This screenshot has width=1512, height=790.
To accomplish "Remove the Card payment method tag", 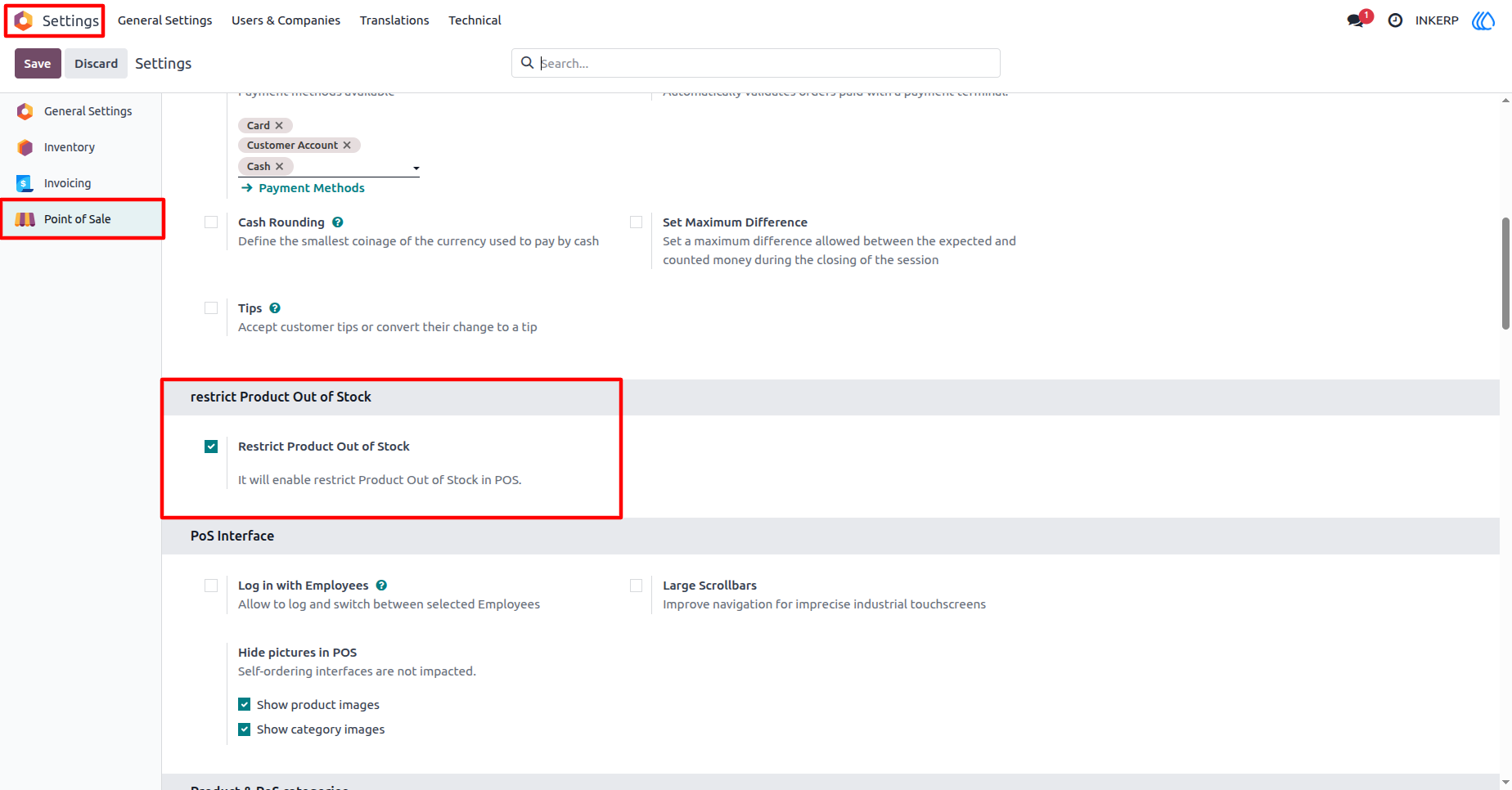I will click(x=279, y=125).
